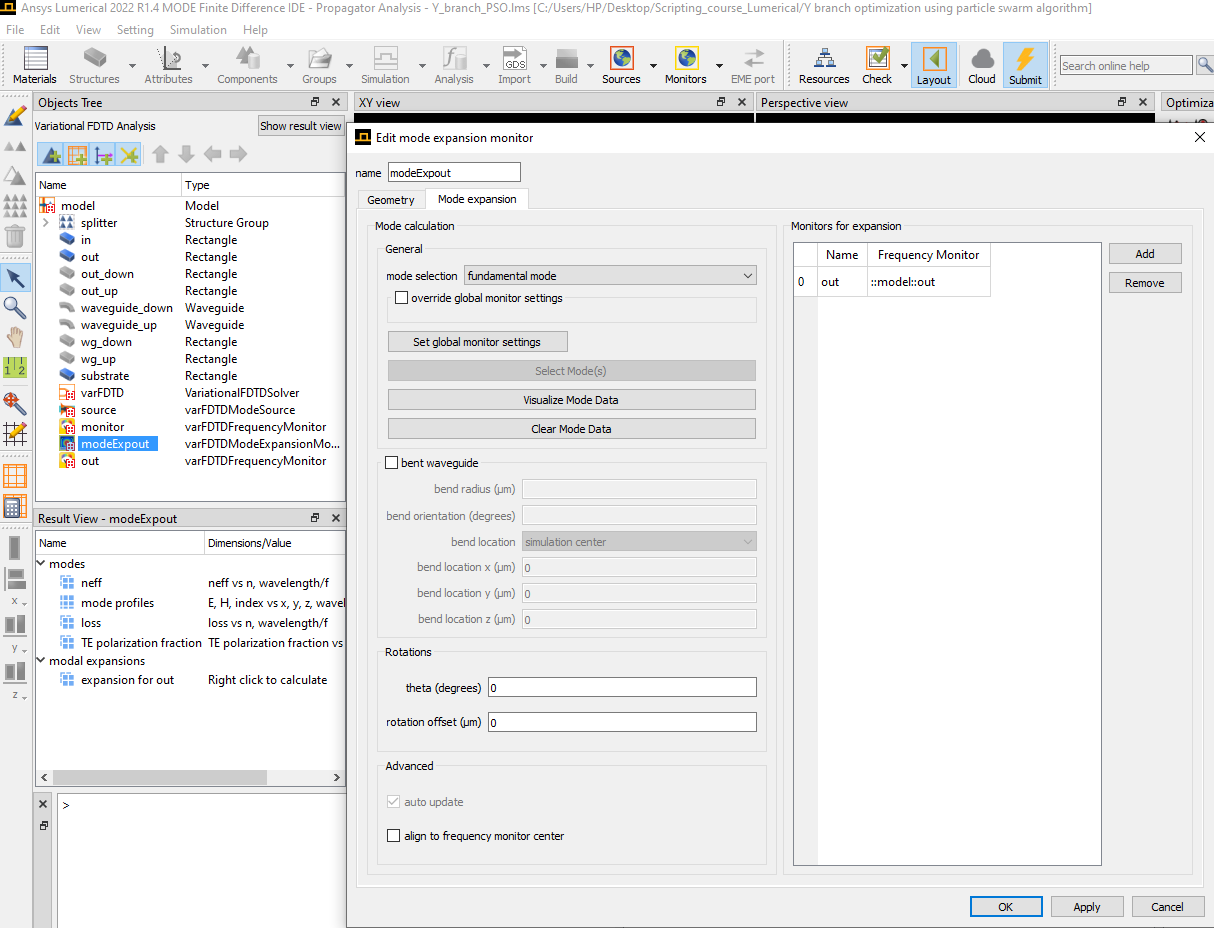
Task: Search online help magnifier icon
Action: point(1206,65)
